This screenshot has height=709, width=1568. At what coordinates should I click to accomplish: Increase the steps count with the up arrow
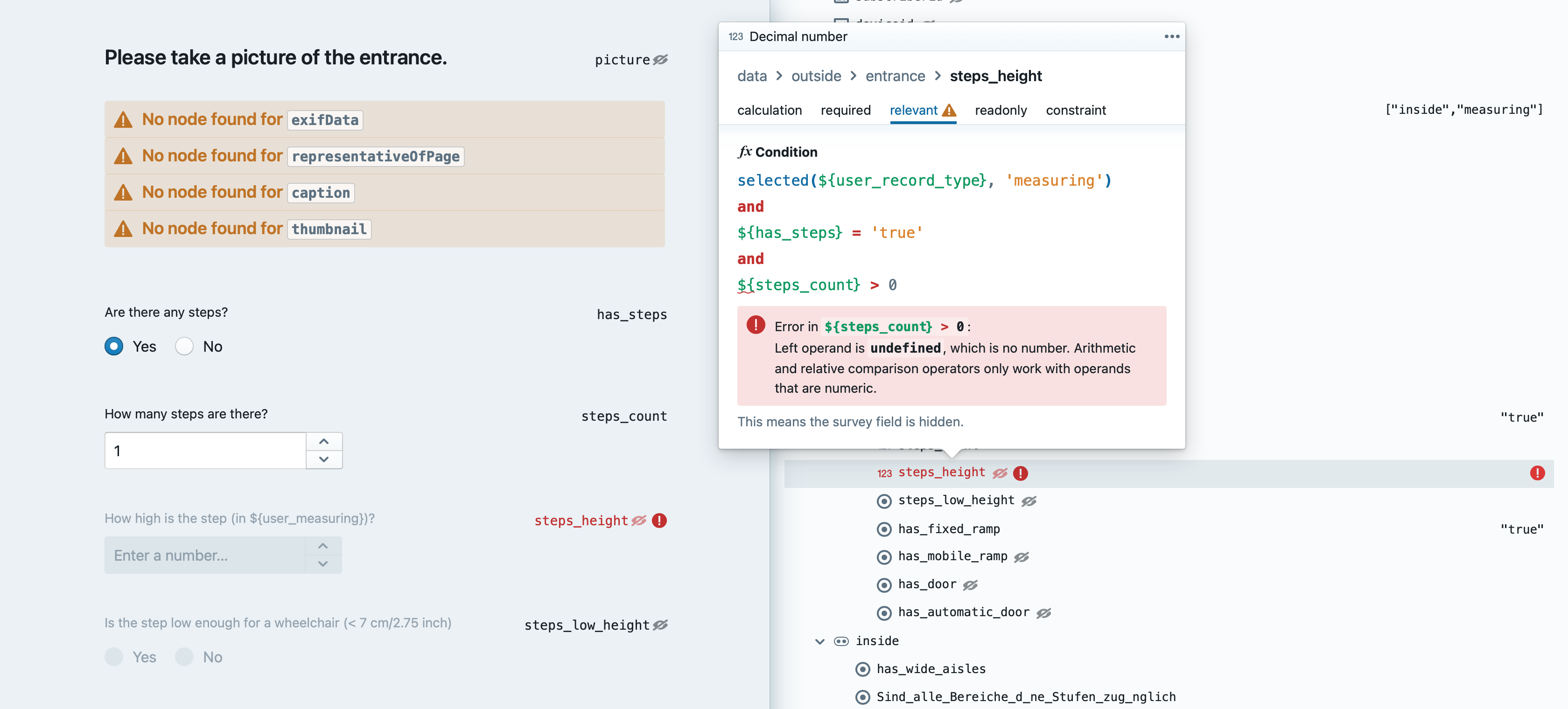[x=324, y=441]
